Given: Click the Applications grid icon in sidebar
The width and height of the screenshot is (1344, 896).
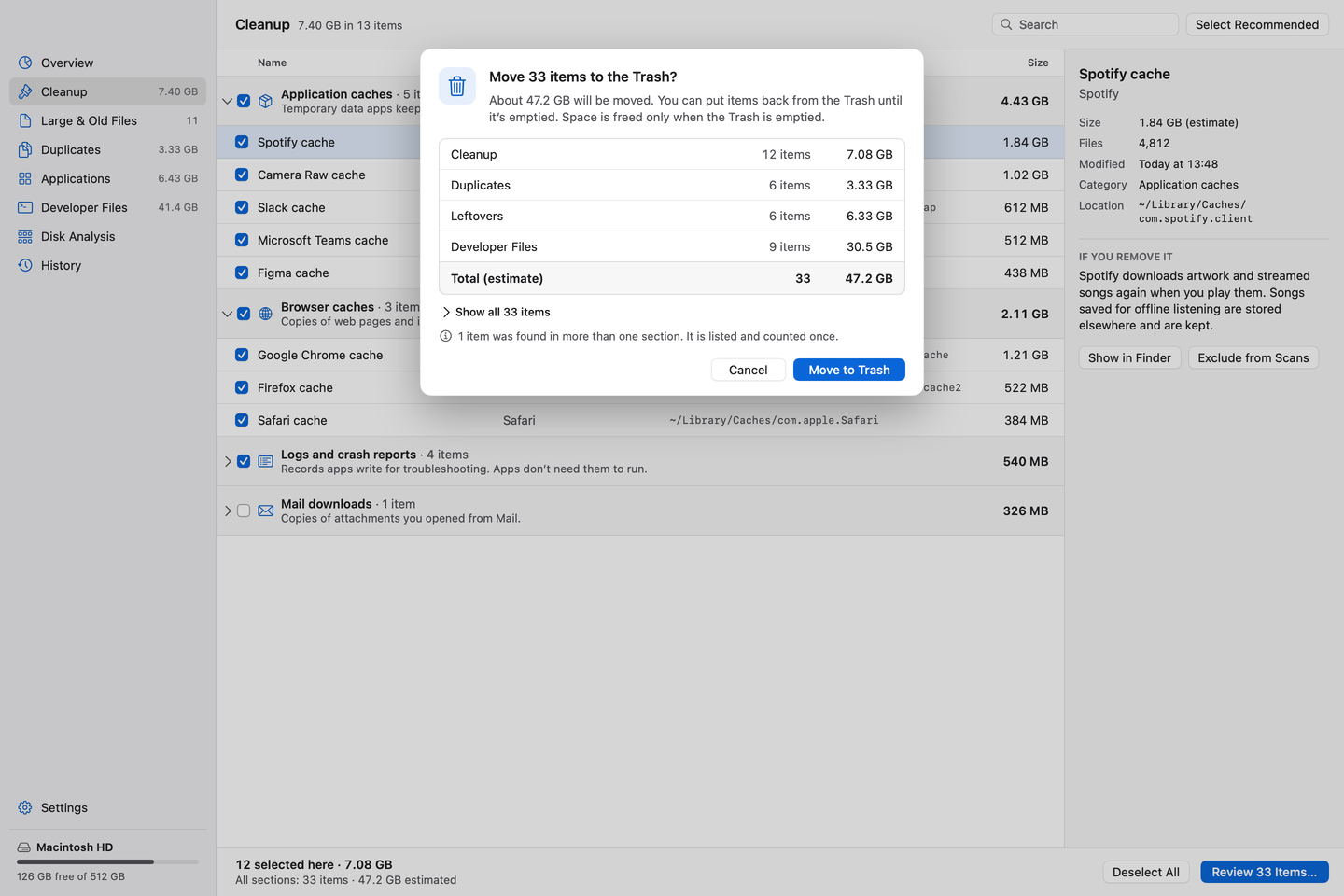Looking at the screenshot, I should point(25,178).
